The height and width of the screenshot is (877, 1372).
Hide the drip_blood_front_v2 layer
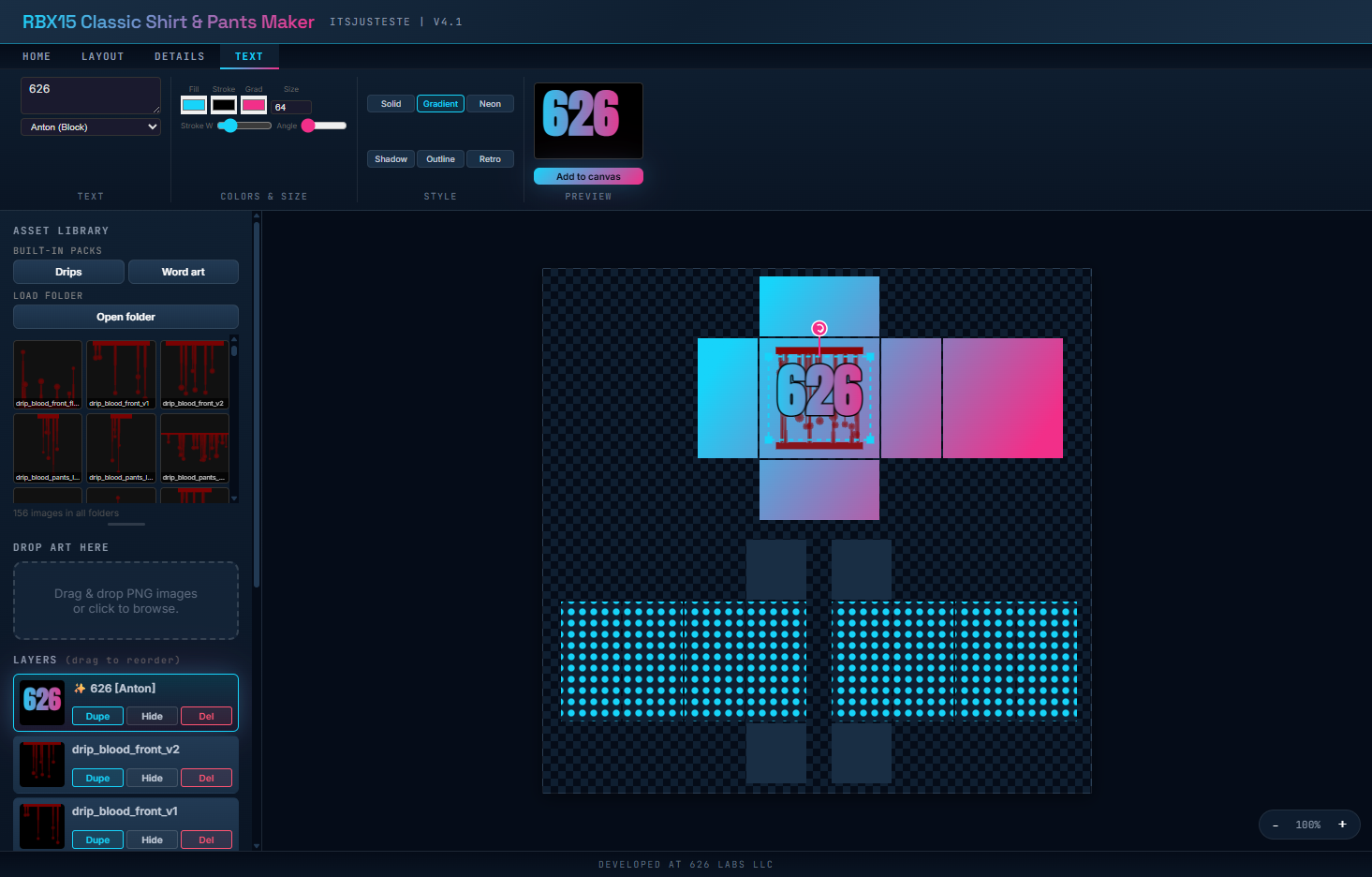tap(153, 779)
